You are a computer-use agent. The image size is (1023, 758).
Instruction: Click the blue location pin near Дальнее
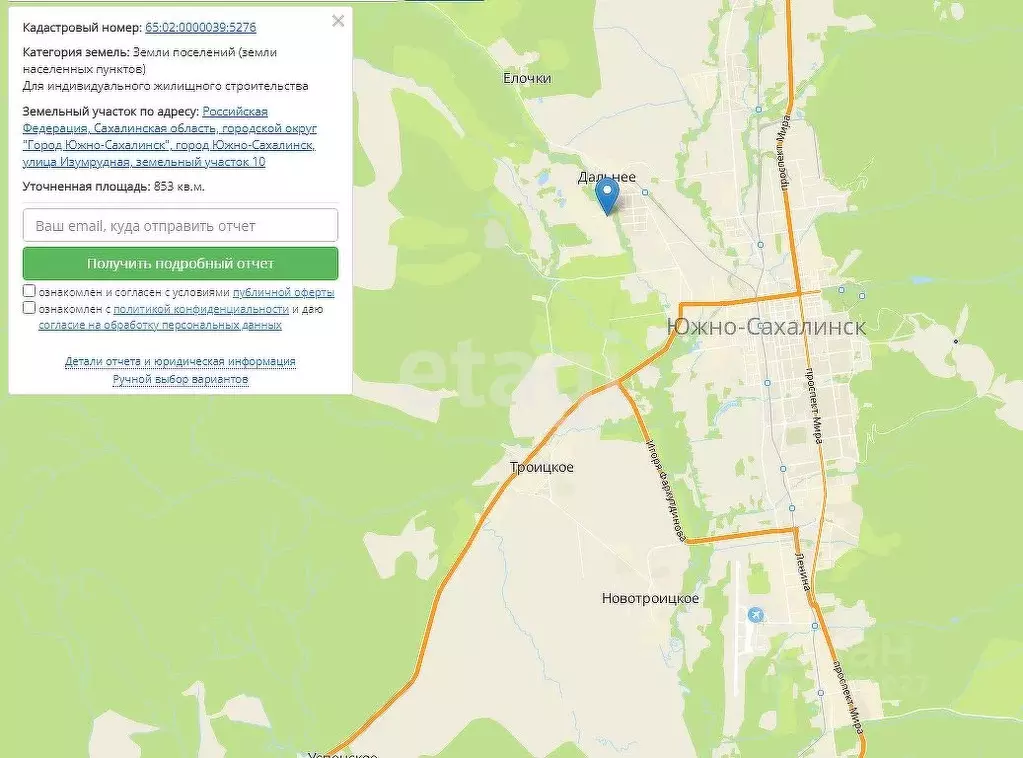[x=607, y=196]
